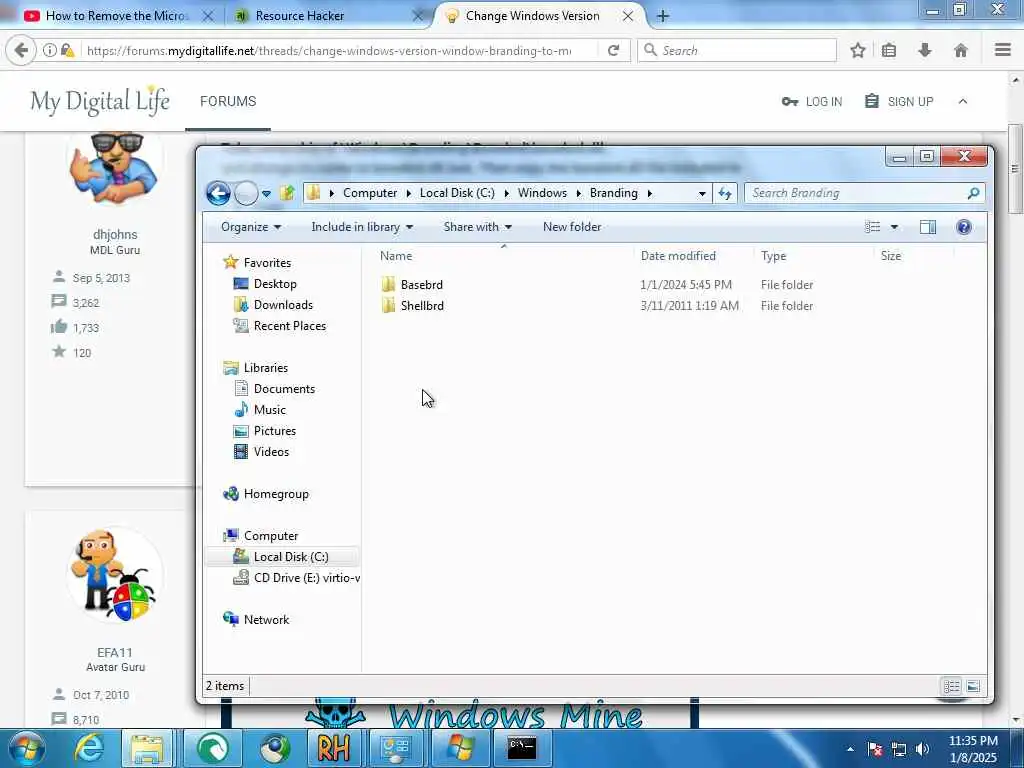The image size is (1024, 768).
Task: Click the Firefox Search box
Action: [737, 50]
